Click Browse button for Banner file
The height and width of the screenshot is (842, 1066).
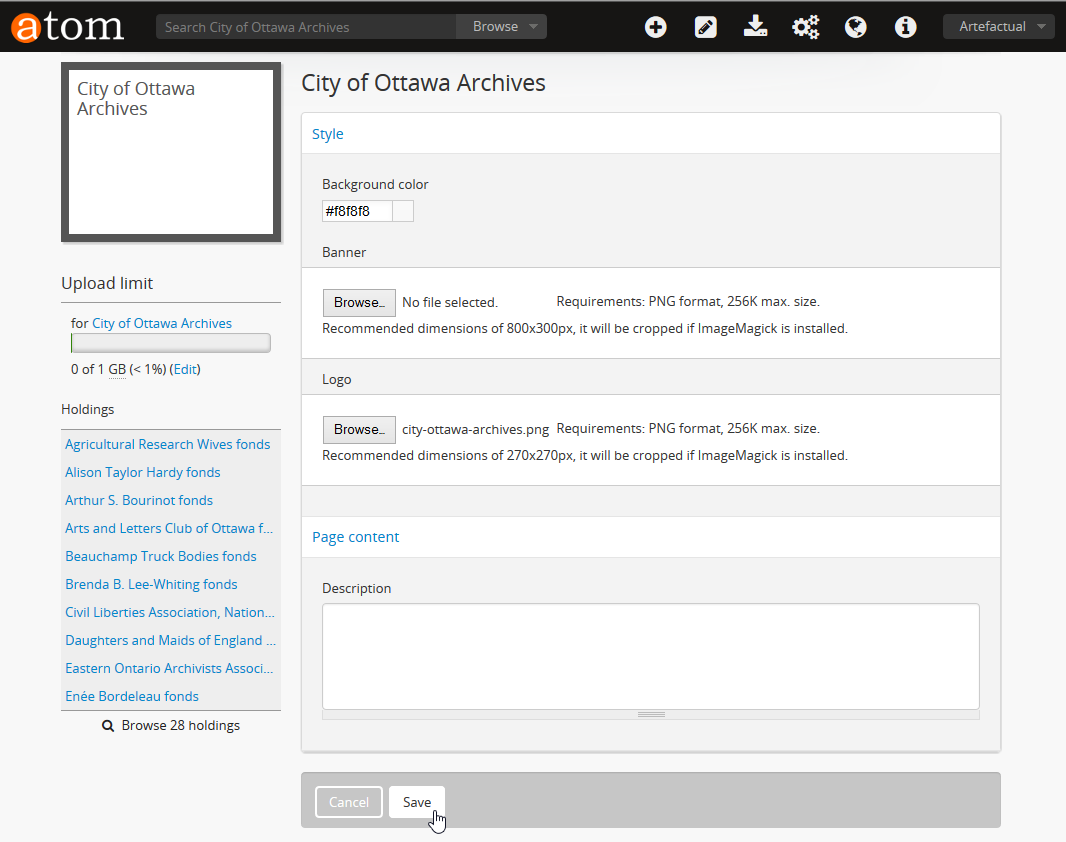click(x=359, y=303)
